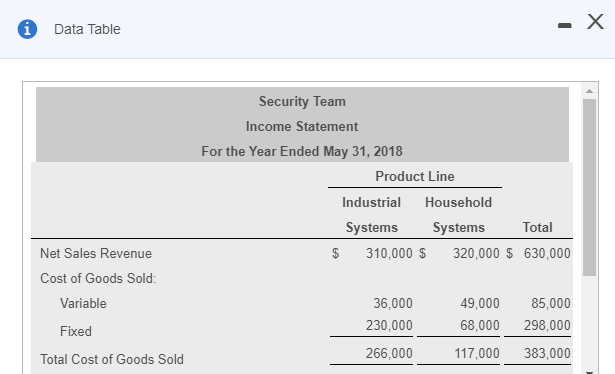
Task: Click the 'Fixed' row label
Action: point(76,331)
